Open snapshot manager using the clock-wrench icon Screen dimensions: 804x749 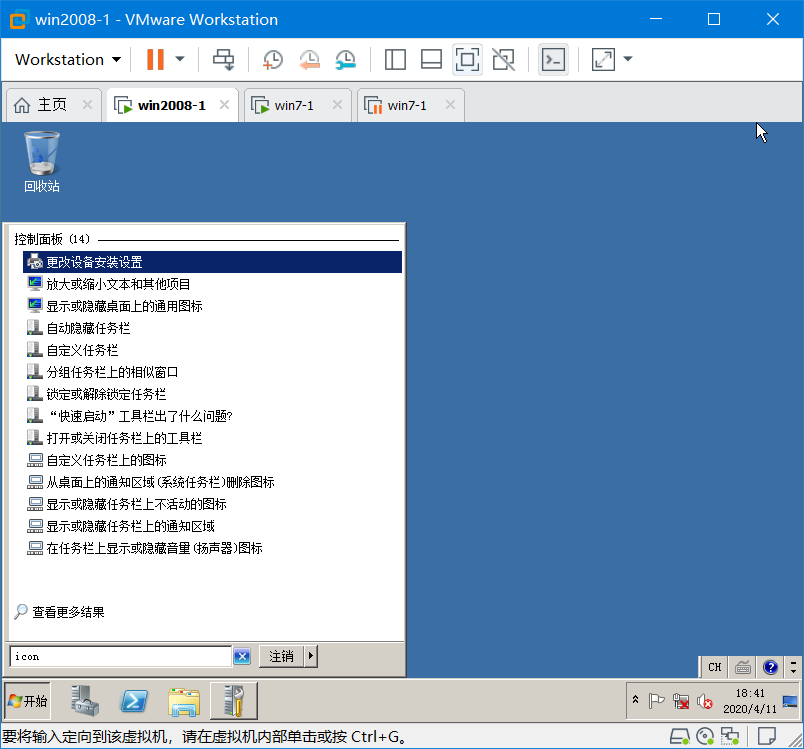(346, 59)
